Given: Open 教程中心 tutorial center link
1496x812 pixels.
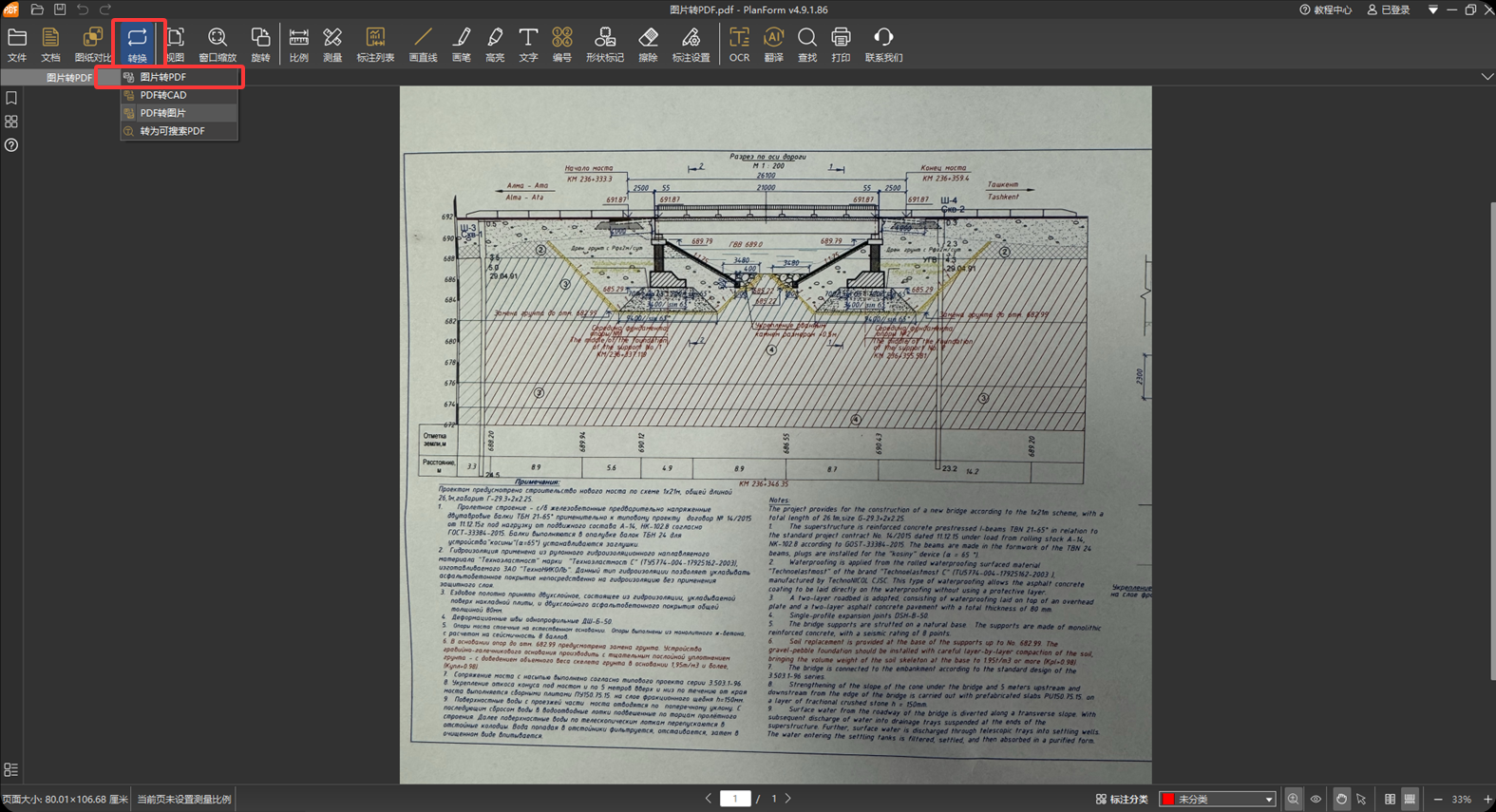Looking at the screenshot, I should [1325, 9].
